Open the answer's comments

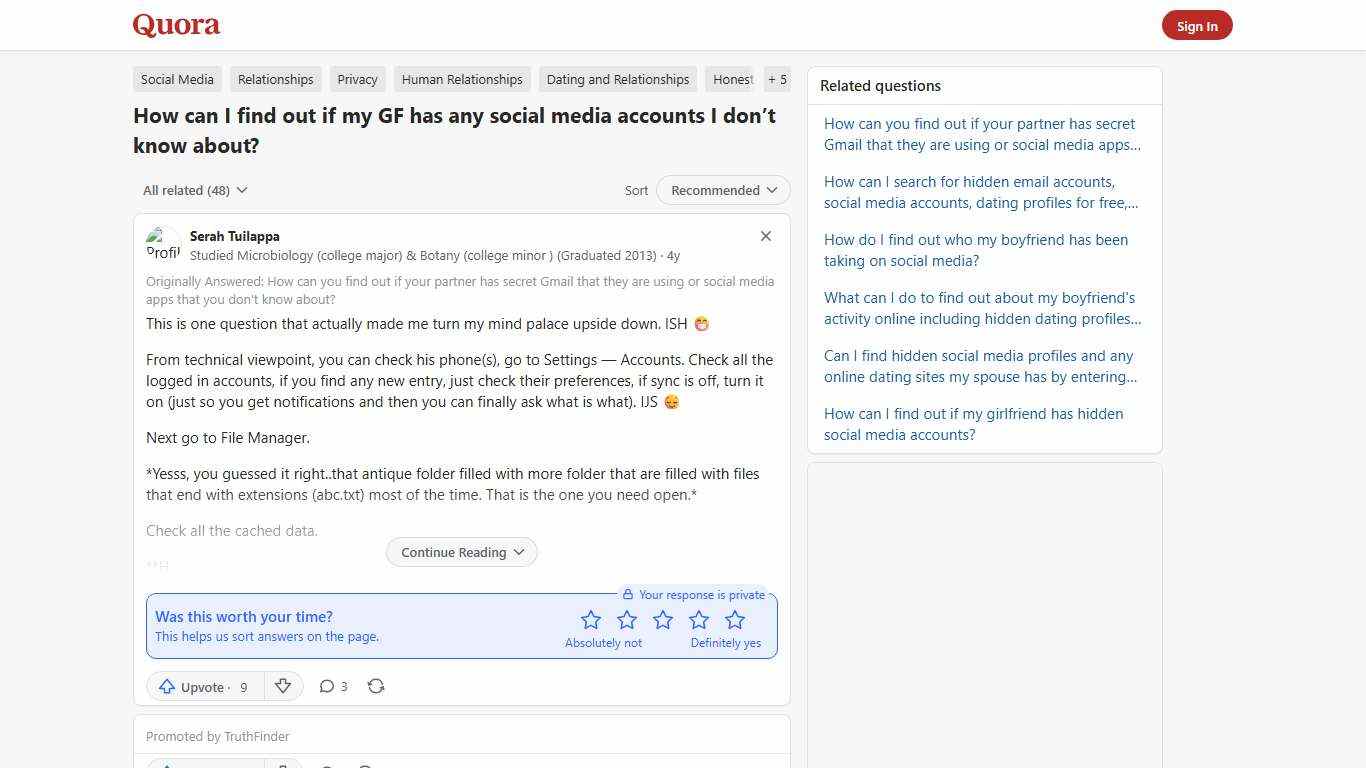333,686
